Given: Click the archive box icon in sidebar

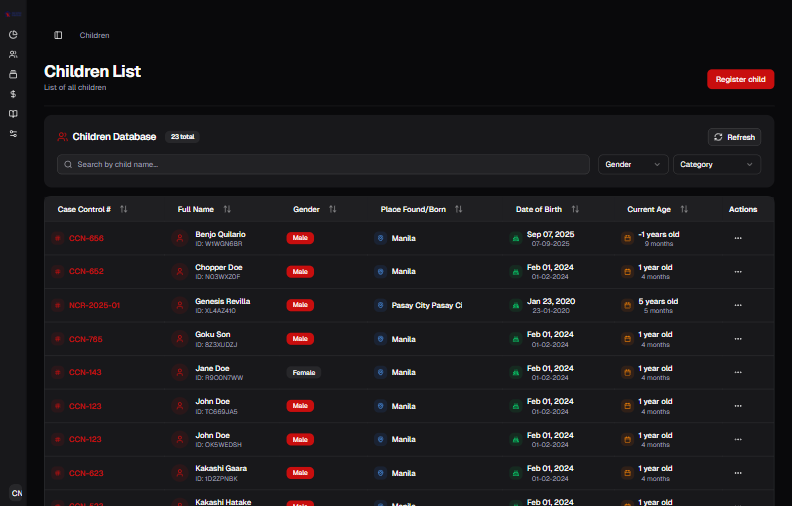Looking at the screenshot, I should pyautogui.click(x=13, y=74).
